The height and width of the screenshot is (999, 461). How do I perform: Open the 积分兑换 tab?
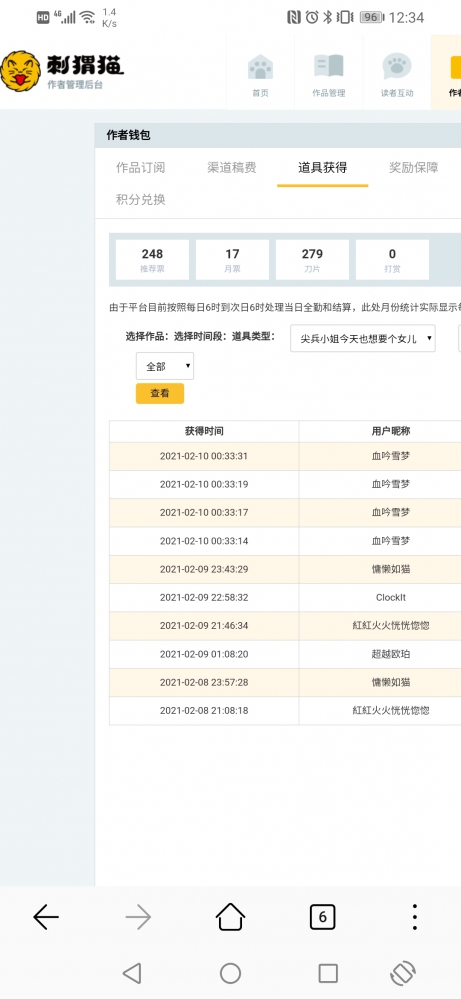[x=140, y=199]
